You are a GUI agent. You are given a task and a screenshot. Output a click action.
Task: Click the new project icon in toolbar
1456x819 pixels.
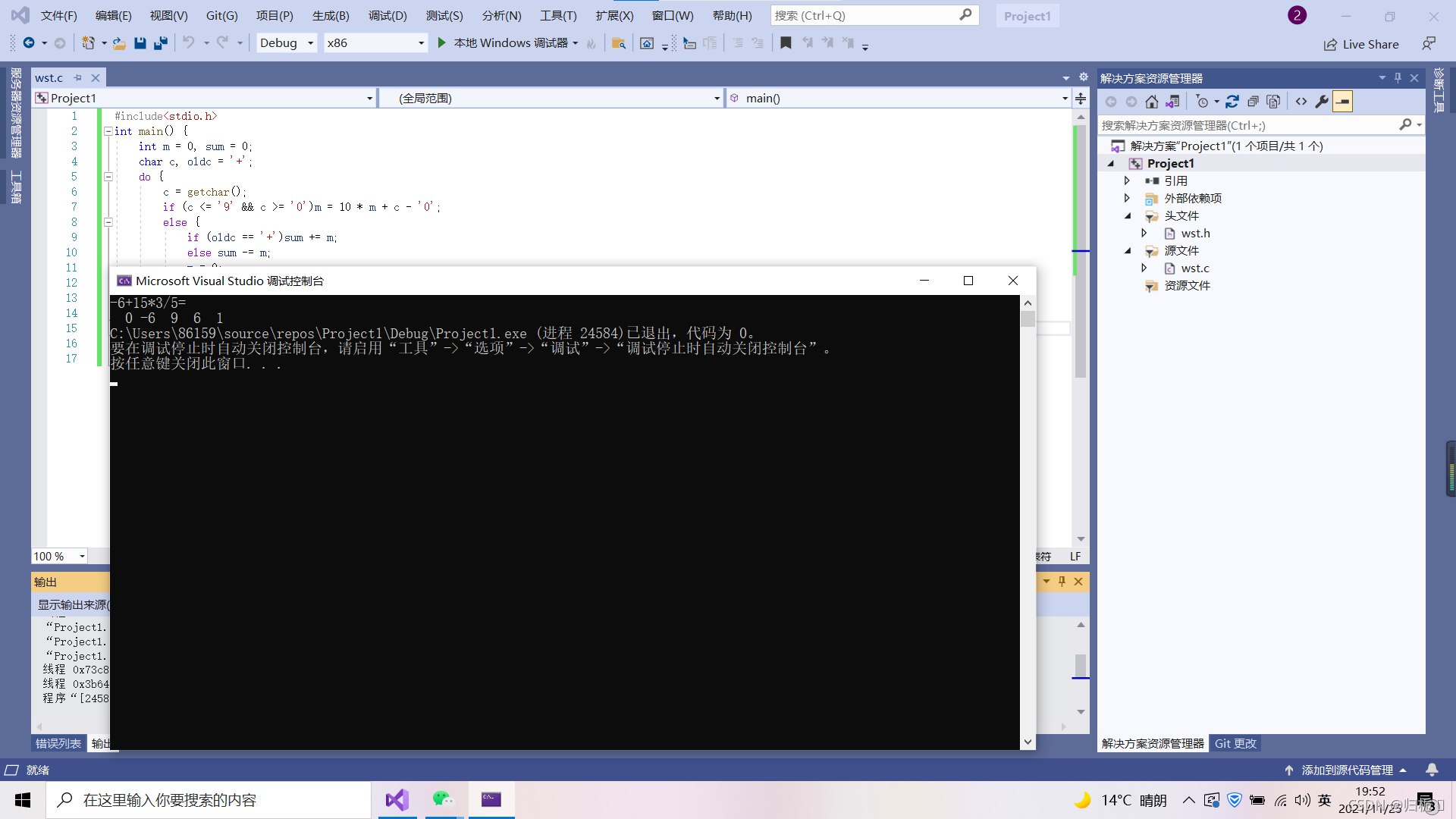89,43
